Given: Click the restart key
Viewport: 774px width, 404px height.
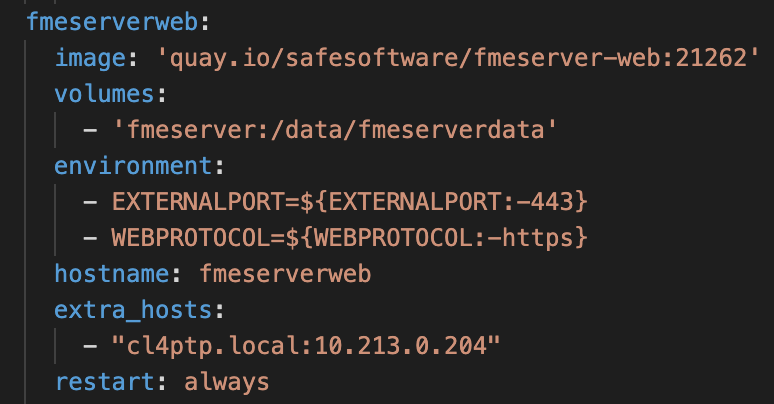Looking at the screenshot, I should pyautogui.click(x=105, y=382).
